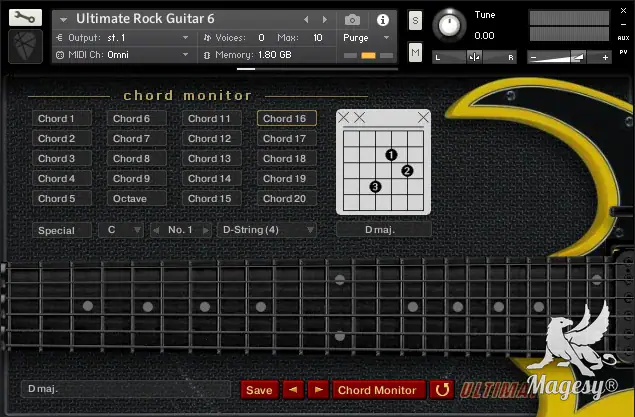
Task: Click the memory icon beside Memory
Action: click(x=207, y=55)
